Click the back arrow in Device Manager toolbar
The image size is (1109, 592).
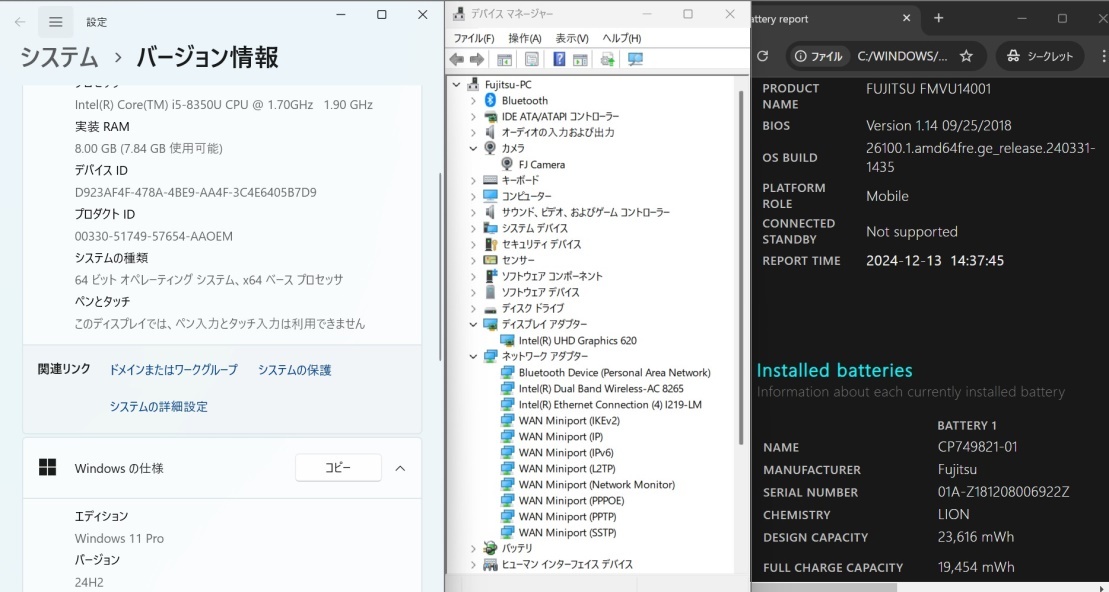coord(457,59)
